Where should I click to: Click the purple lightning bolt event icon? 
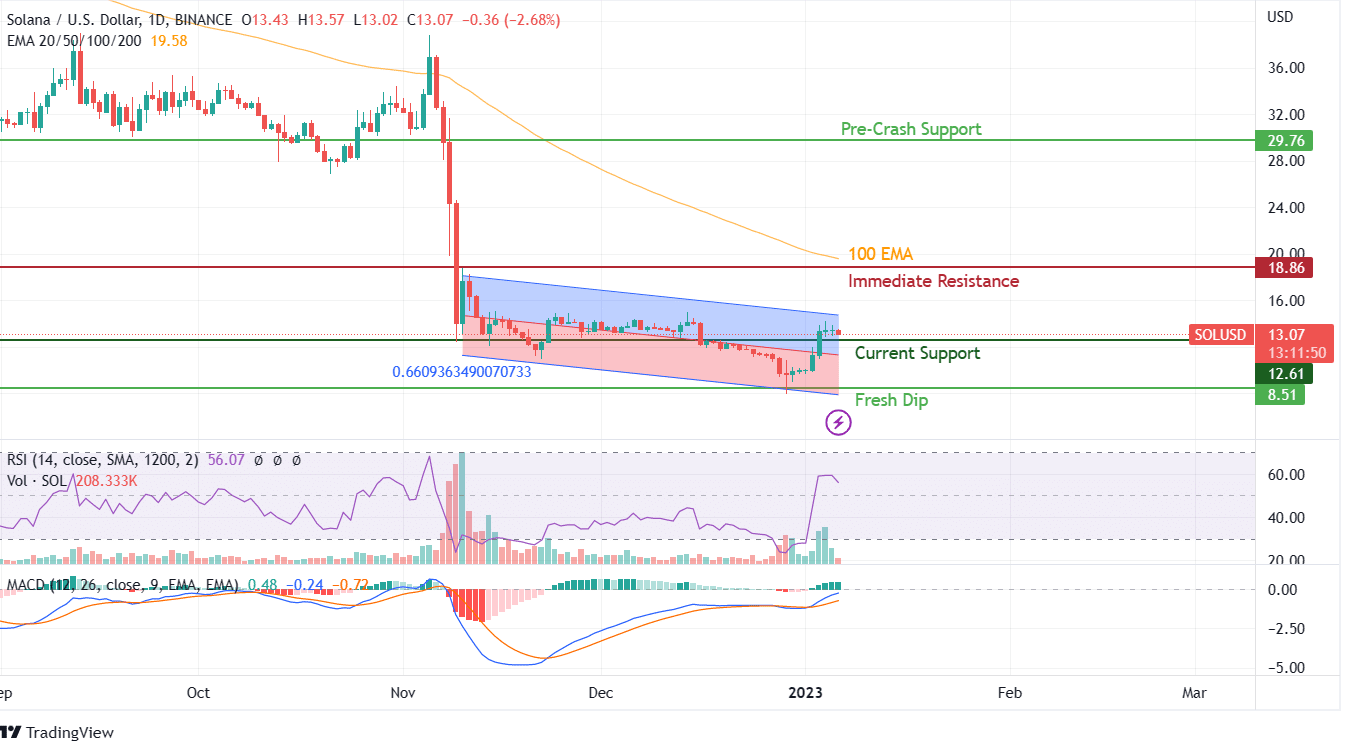(x=838, y=424)
